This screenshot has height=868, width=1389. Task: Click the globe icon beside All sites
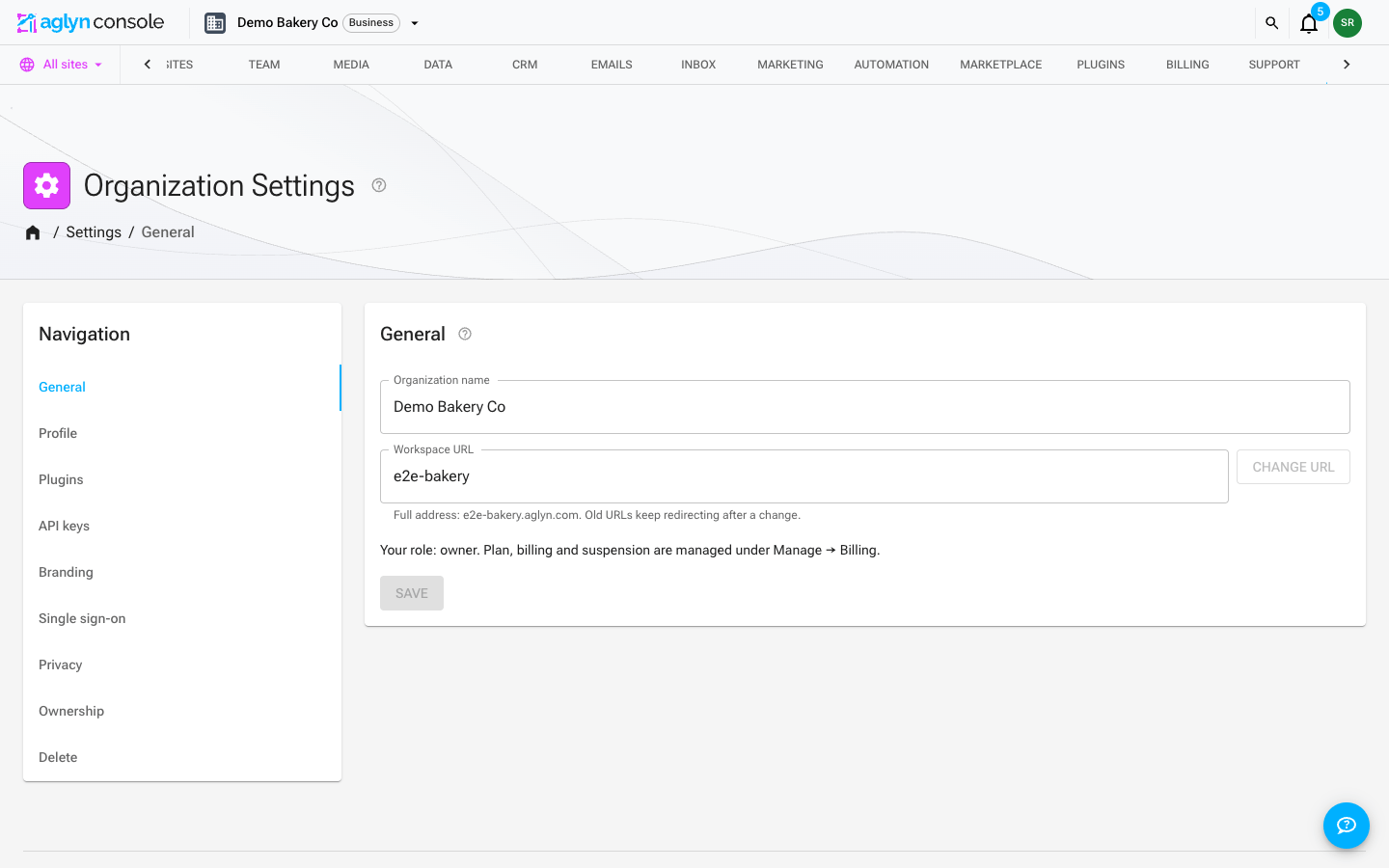[x=27, y=65]
